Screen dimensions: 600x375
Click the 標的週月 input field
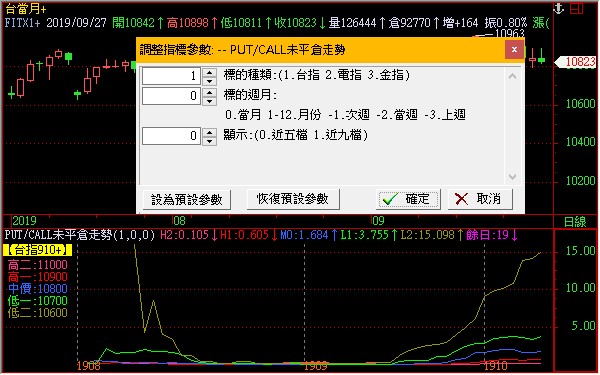(171, 96)
